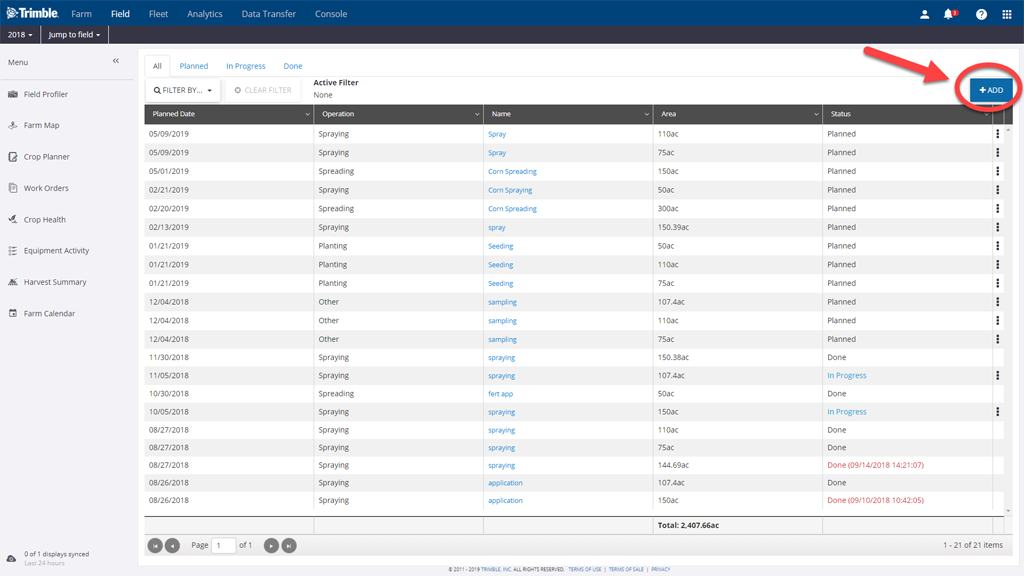The height and width of the screenshot is (576, 1024).
Task: Open Crop Health in the sidebar
Action: 44,220
